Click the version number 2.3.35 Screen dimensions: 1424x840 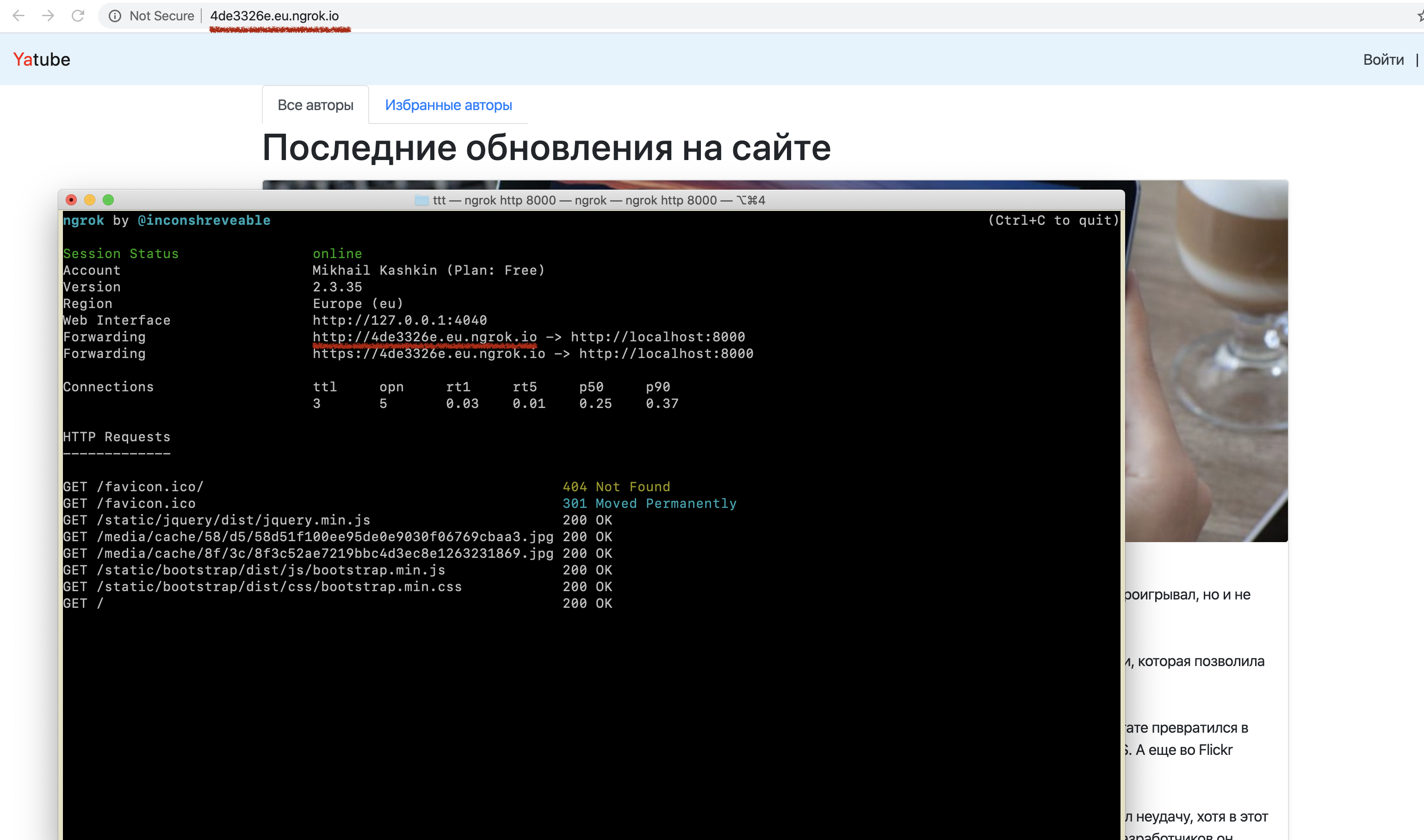coord(337,287)
